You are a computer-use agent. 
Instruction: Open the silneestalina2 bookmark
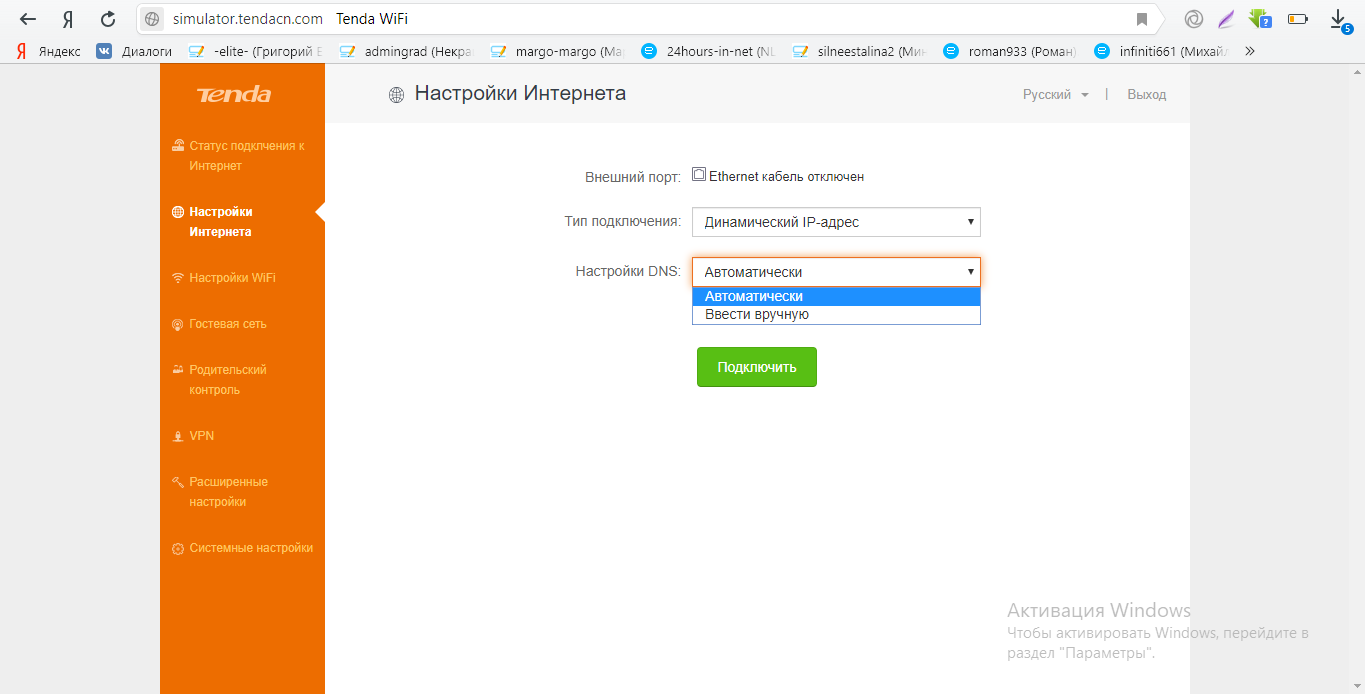click(x=859, y=51)
